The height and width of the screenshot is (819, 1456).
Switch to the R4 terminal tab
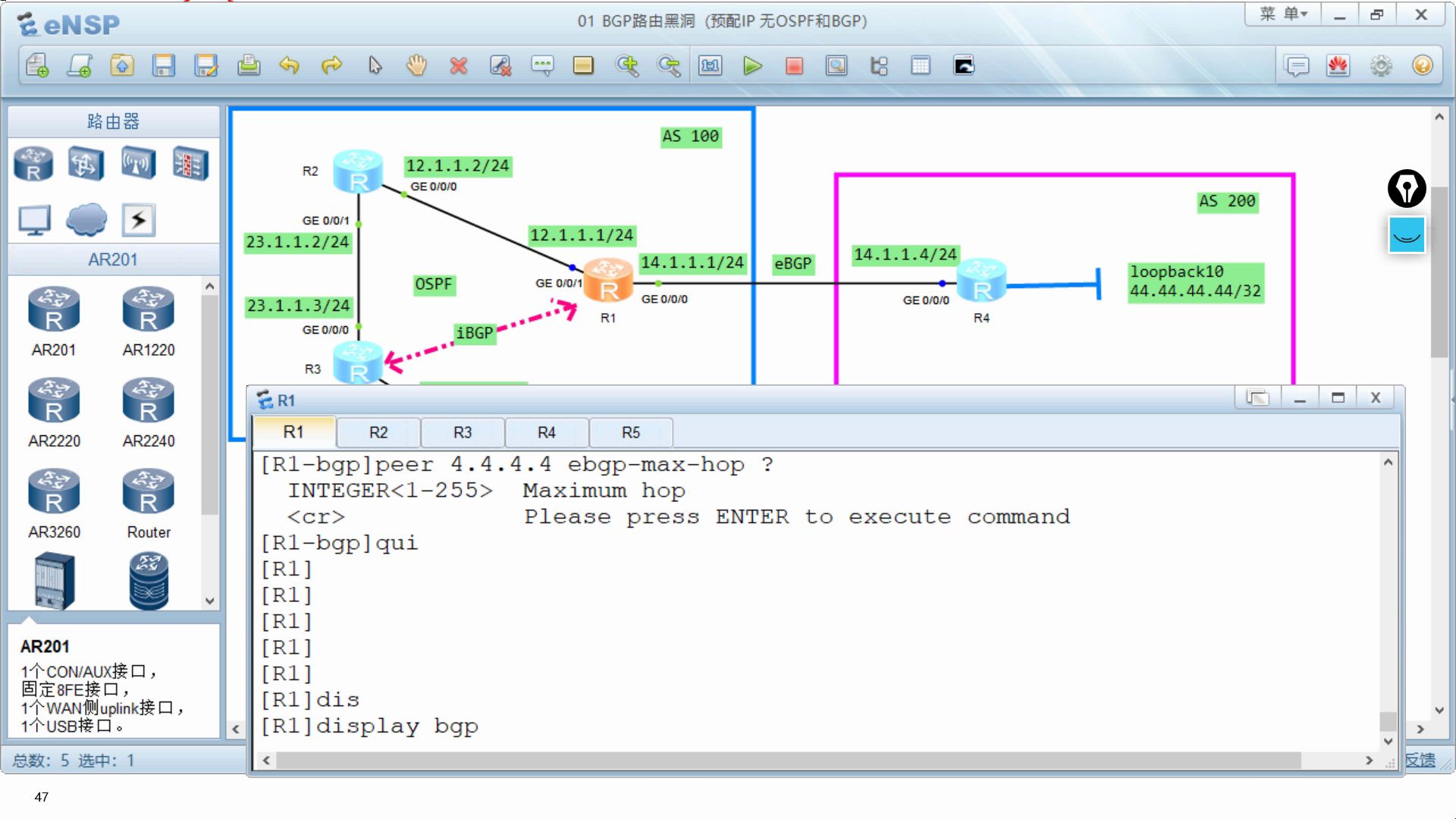coord(547,432)
